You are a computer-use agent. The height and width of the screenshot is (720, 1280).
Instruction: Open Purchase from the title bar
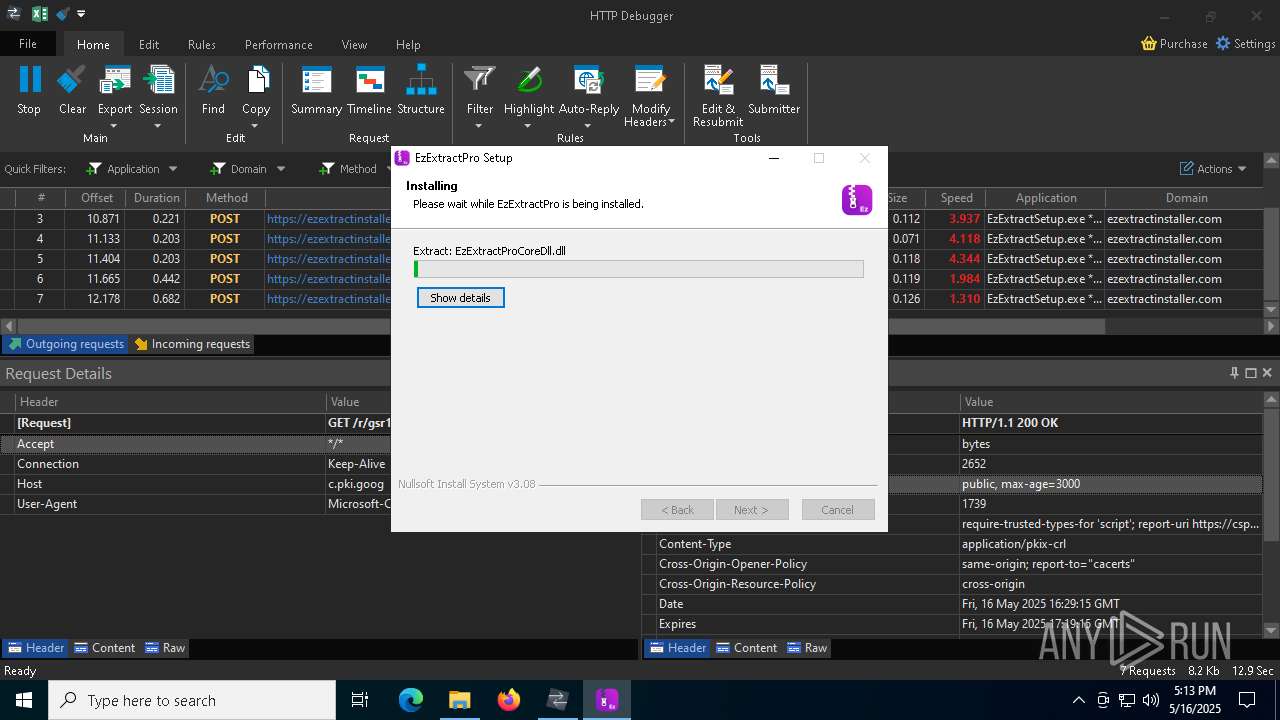click(x=1174, y=44)
